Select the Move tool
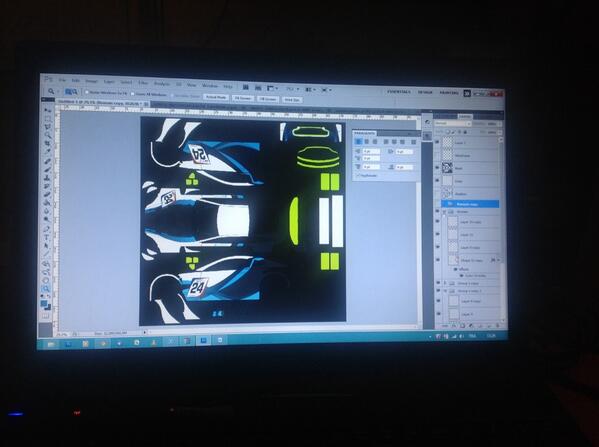The width and height of the screenshot is (599, 447). pyautogui.click(x=47, y=110)
